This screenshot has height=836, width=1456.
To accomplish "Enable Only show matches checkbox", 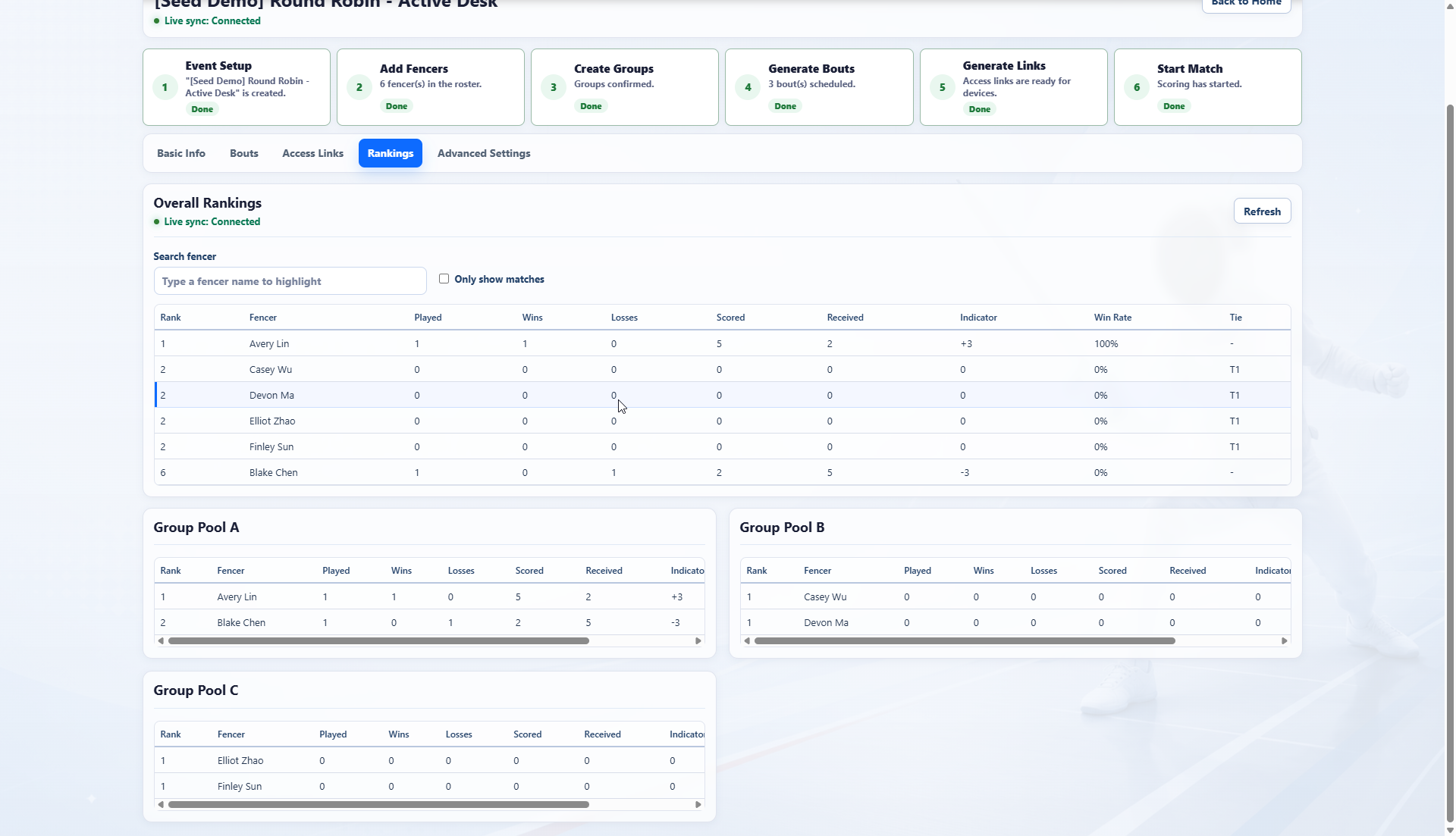I will [x=444, y=279].
